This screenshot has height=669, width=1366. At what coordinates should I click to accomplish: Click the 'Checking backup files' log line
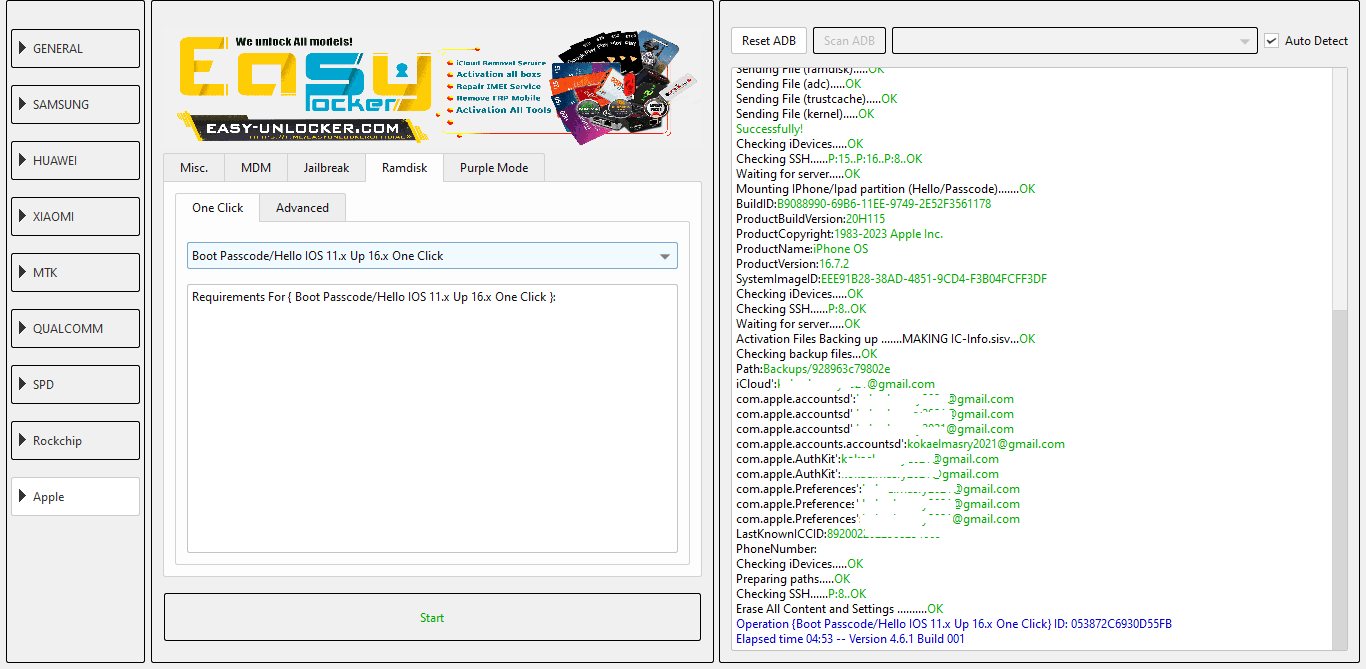(x=806, y=354)
